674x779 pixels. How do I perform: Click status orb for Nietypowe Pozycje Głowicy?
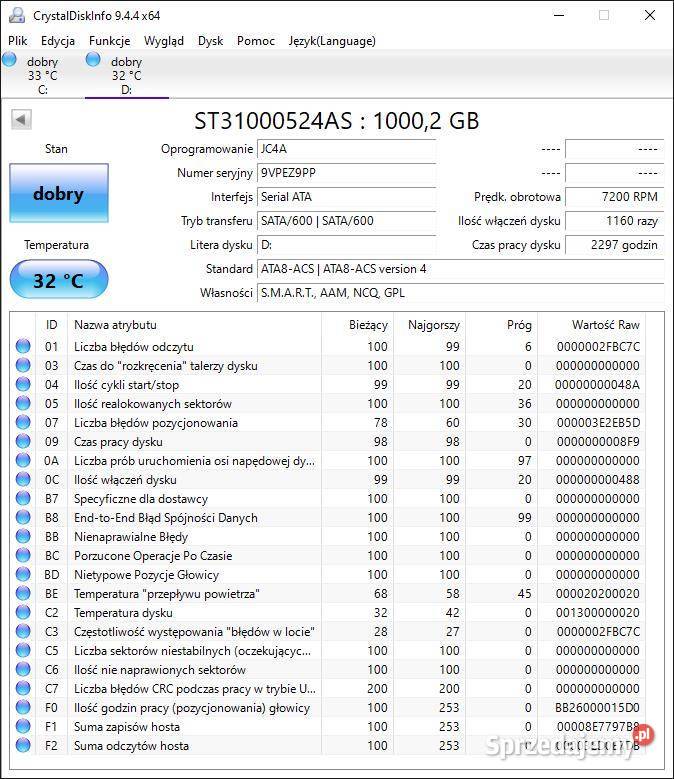[23, 574]
